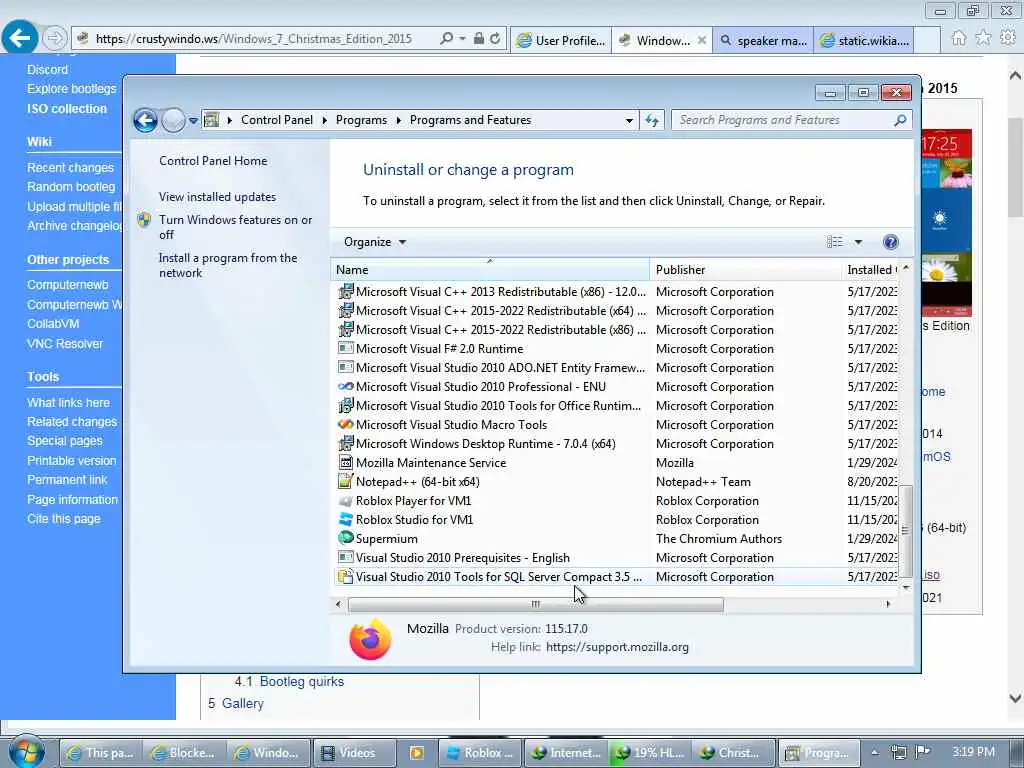Open Control Panel Home link
Viewport: 1024px width, 768px height.
(x=213, y=161)
